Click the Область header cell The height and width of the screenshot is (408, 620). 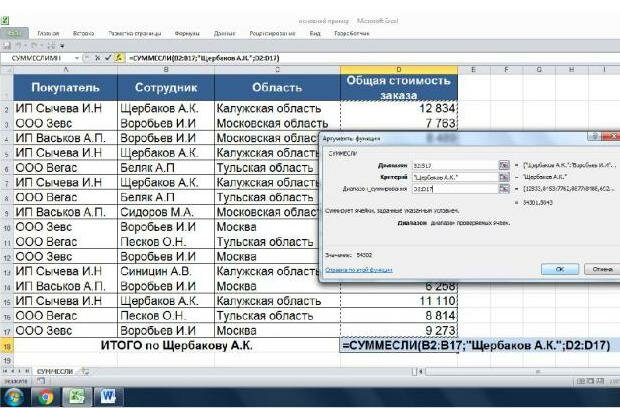pyautogui.click(x=277, y=87)
